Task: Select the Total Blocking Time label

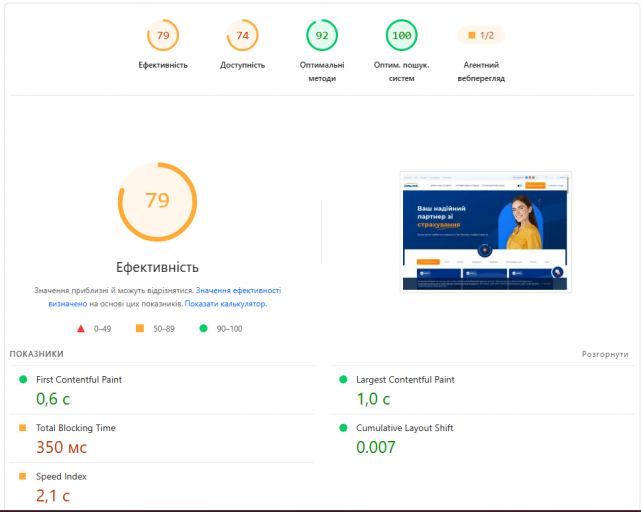Action: pos(76,428)
